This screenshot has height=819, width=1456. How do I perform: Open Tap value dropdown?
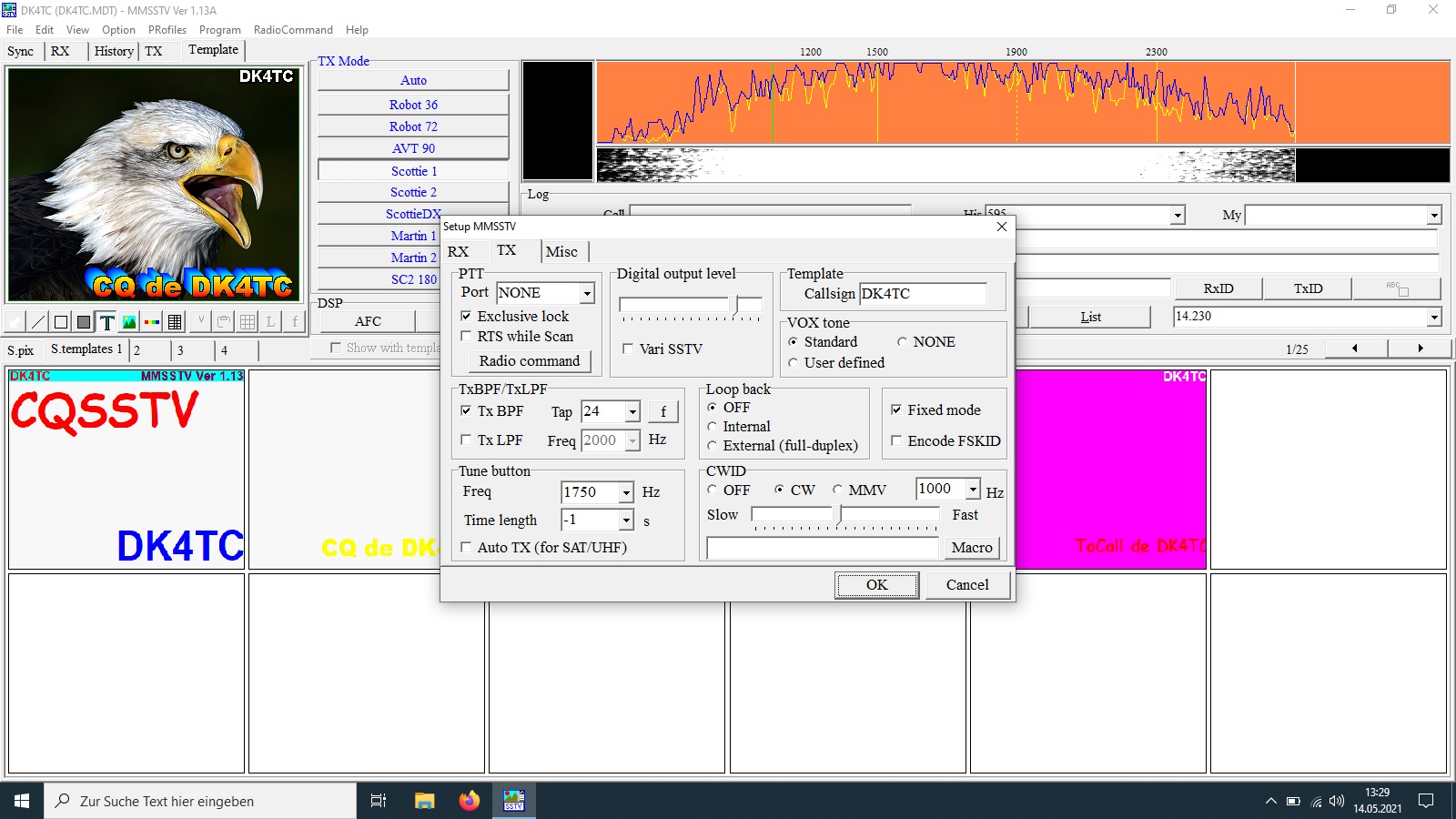pyautogui.click(x=632, y=411)
